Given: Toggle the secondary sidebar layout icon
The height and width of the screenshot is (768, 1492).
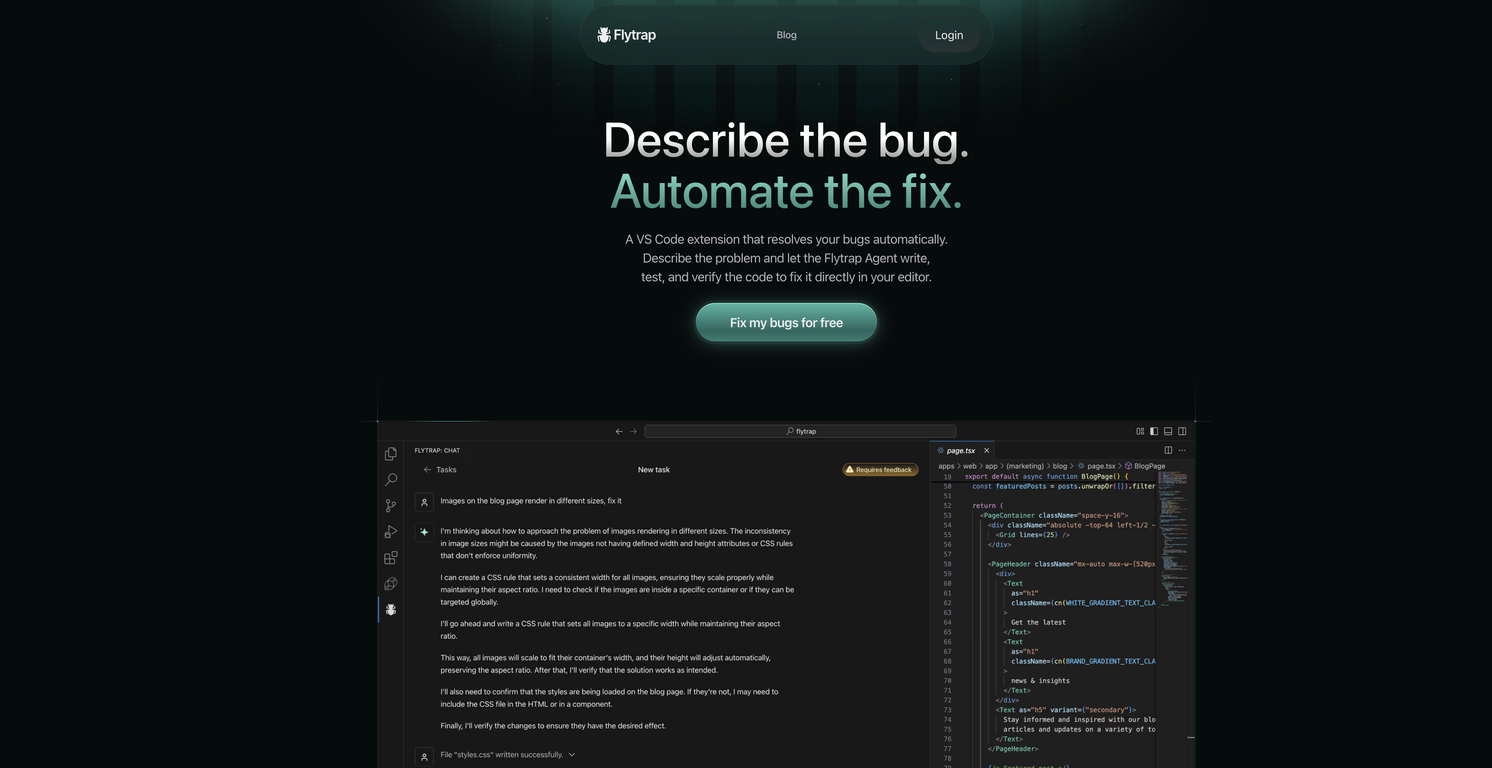Looking at the screenshot, I should [1182, 431].
